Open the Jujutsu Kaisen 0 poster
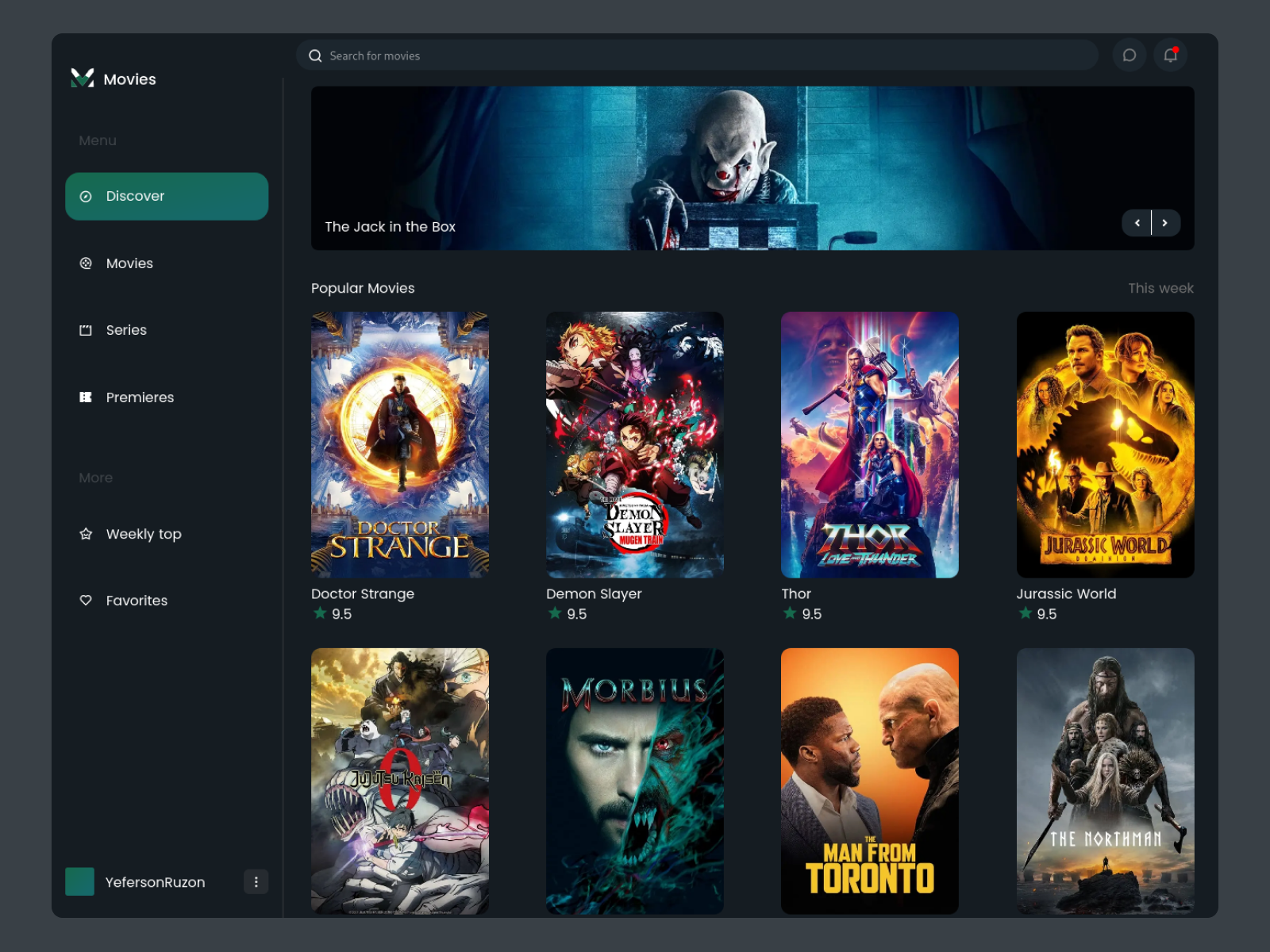The image size is (1270, 952). (x=400, y=781)
